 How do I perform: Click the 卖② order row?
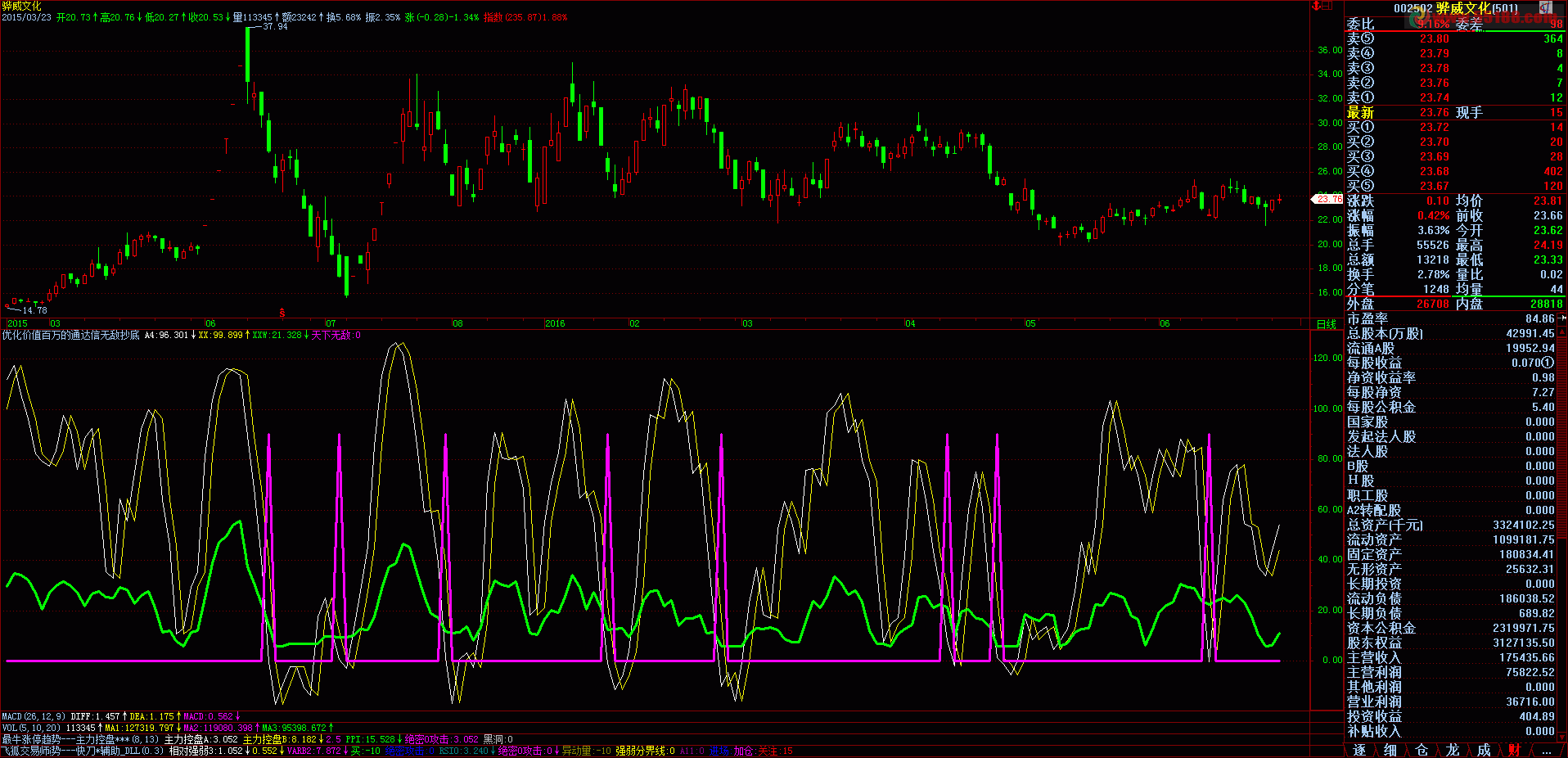click(x=1455, y=83)
